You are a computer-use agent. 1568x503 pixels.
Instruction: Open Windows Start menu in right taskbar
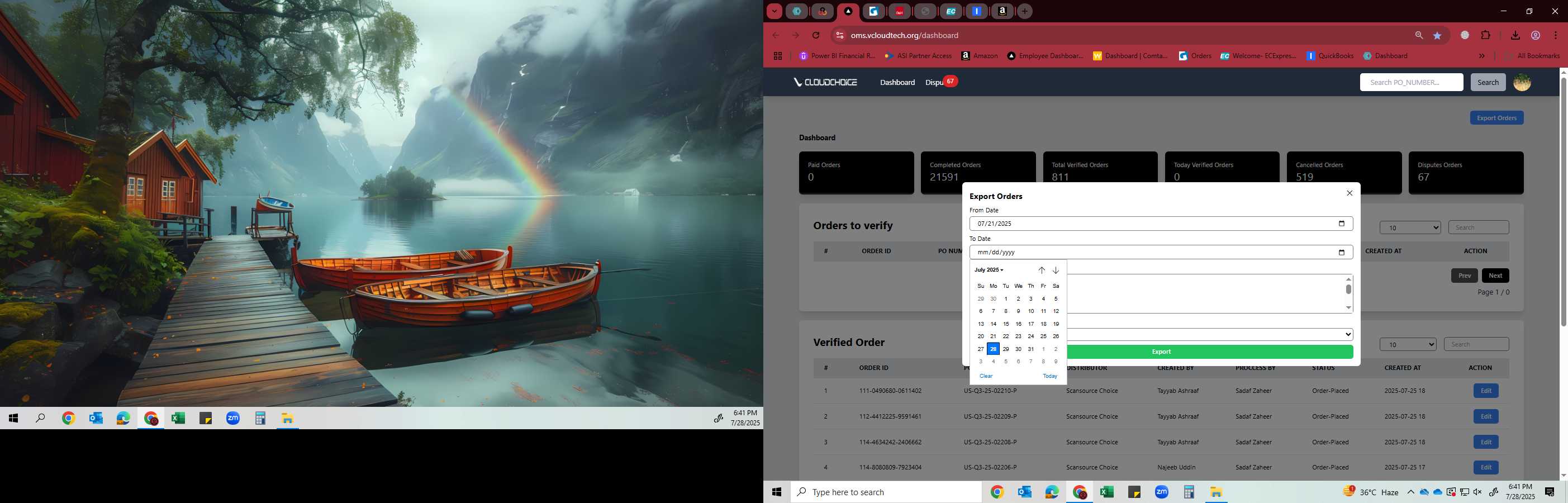pyautogui.click(x=777, y=492)
